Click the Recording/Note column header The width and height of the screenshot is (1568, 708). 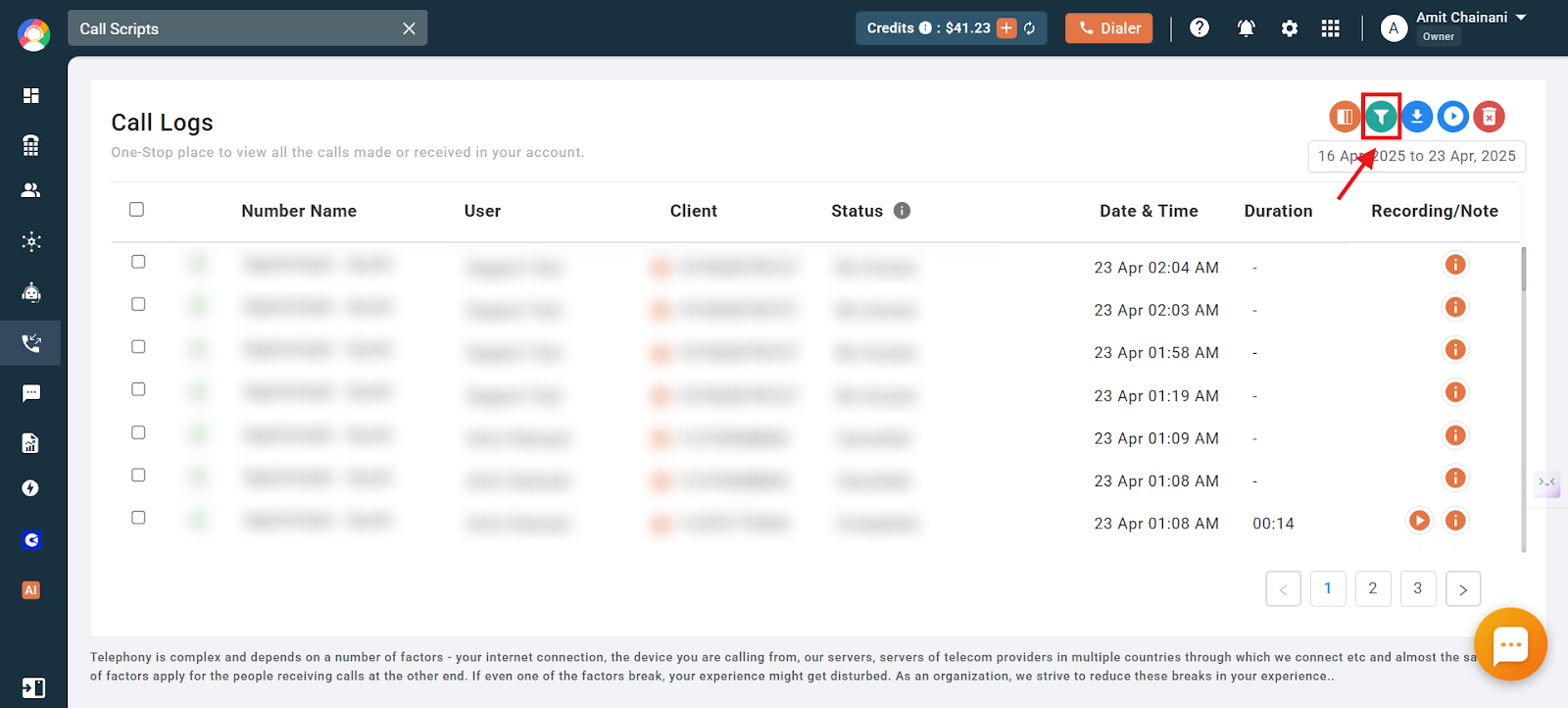(x=1435, y=211)
